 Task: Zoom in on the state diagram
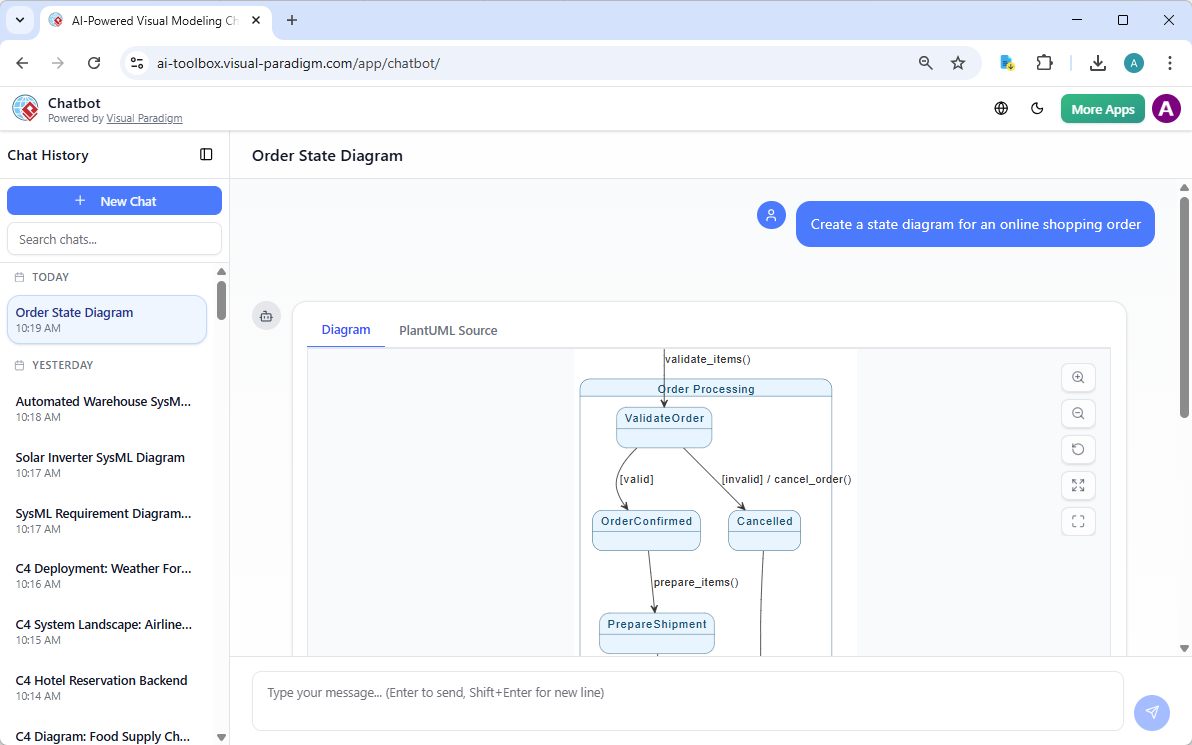(x=1078, y=377)
